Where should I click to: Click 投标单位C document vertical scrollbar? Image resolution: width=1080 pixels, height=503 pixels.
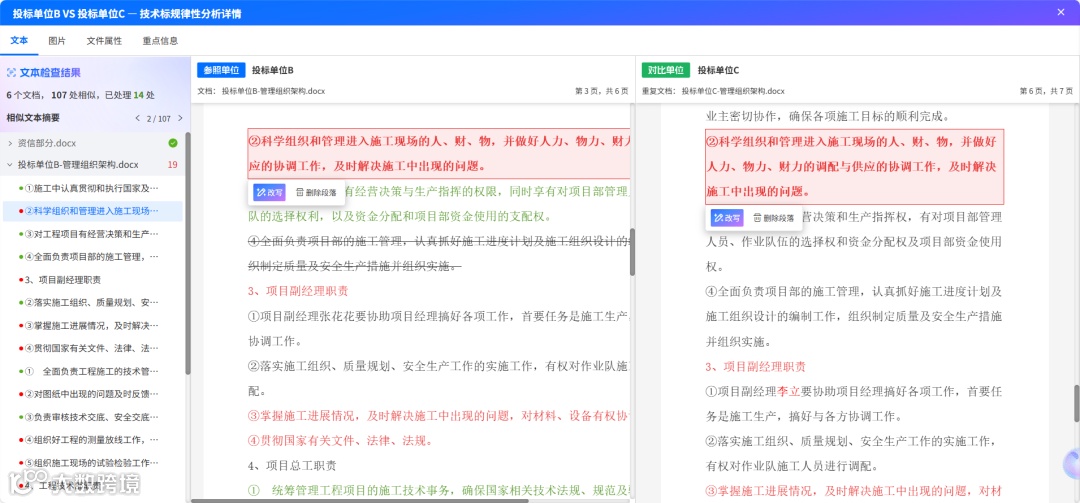[1076, 405]
